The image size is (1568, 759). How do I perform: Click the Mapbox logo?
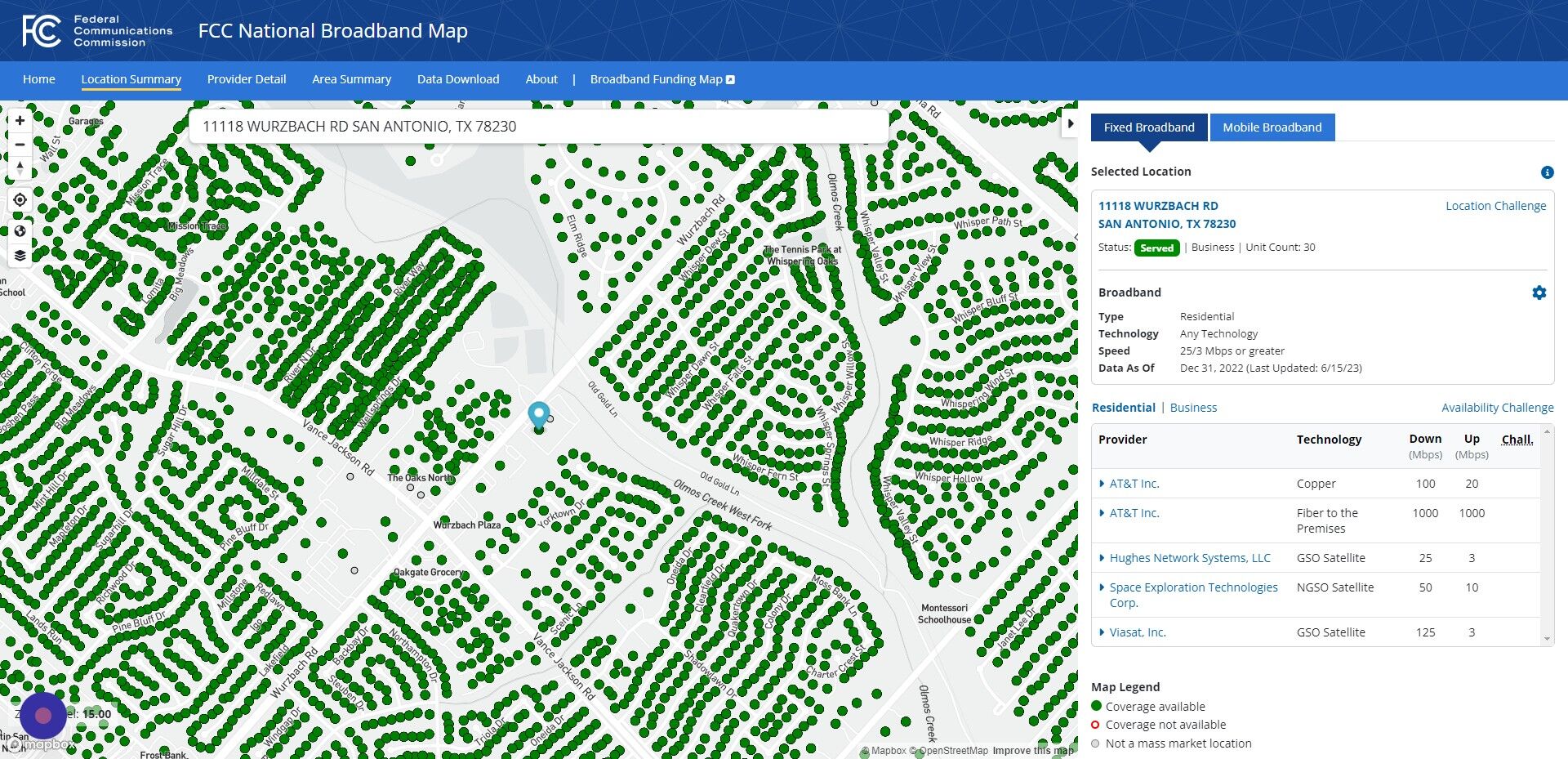click(x=41, y=744)
